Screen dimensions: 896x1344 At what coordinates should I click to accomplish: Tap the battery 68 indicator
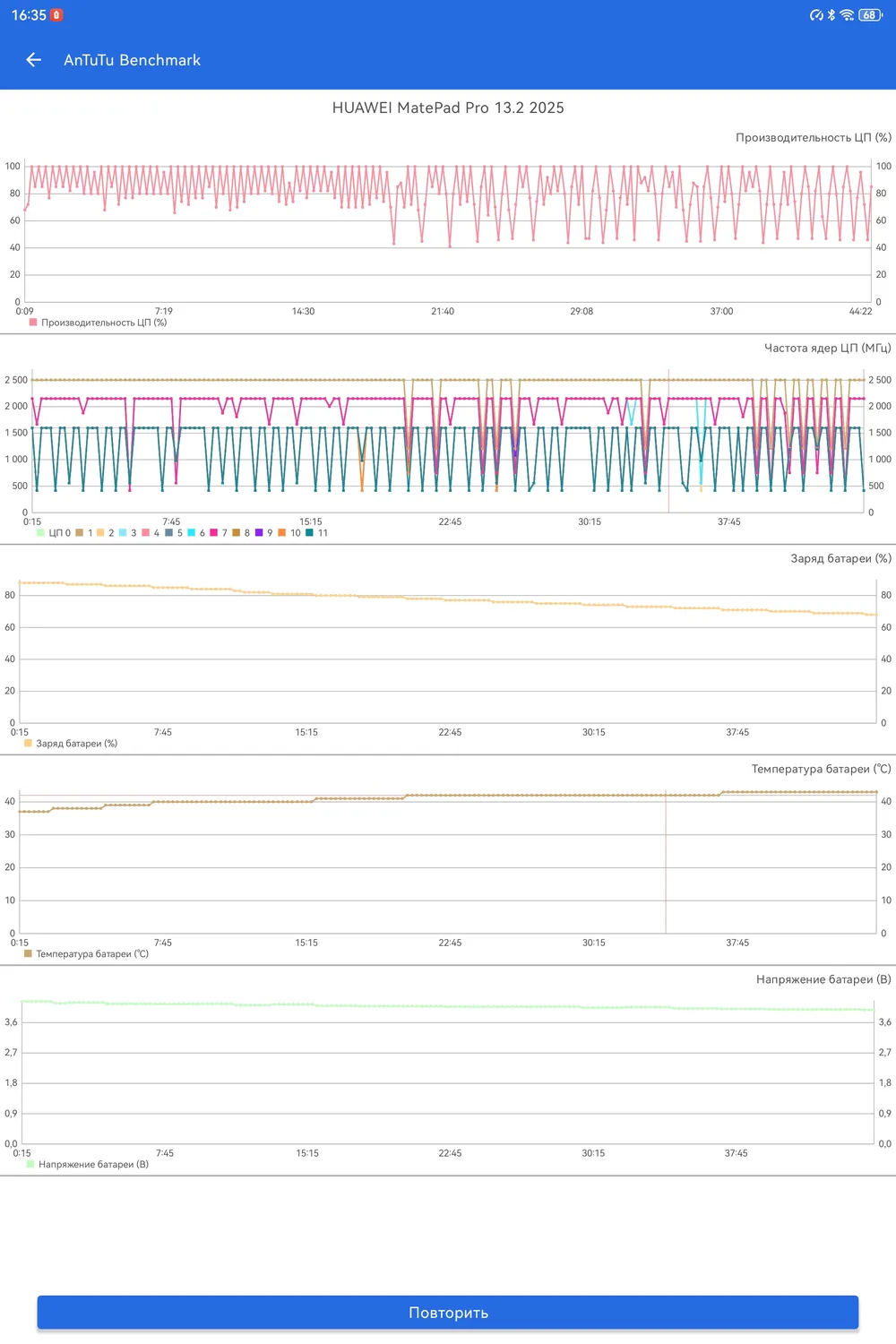(870, 15)
